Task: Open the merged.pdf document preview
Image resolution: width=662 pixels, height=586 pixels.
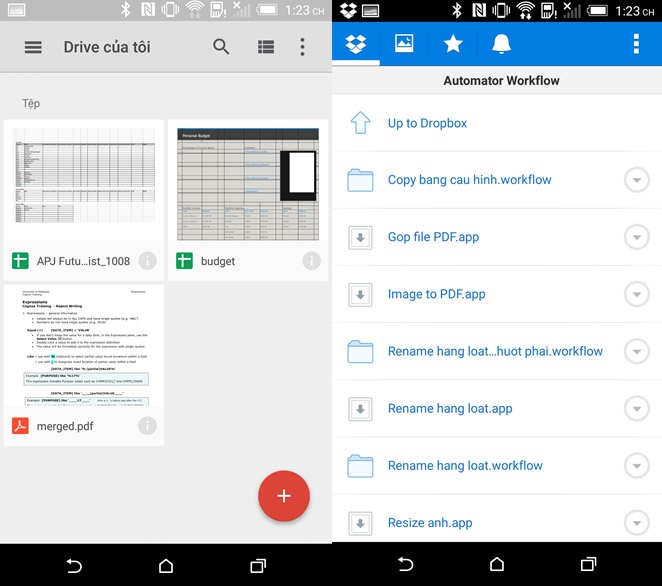Action: coord(84,345)
